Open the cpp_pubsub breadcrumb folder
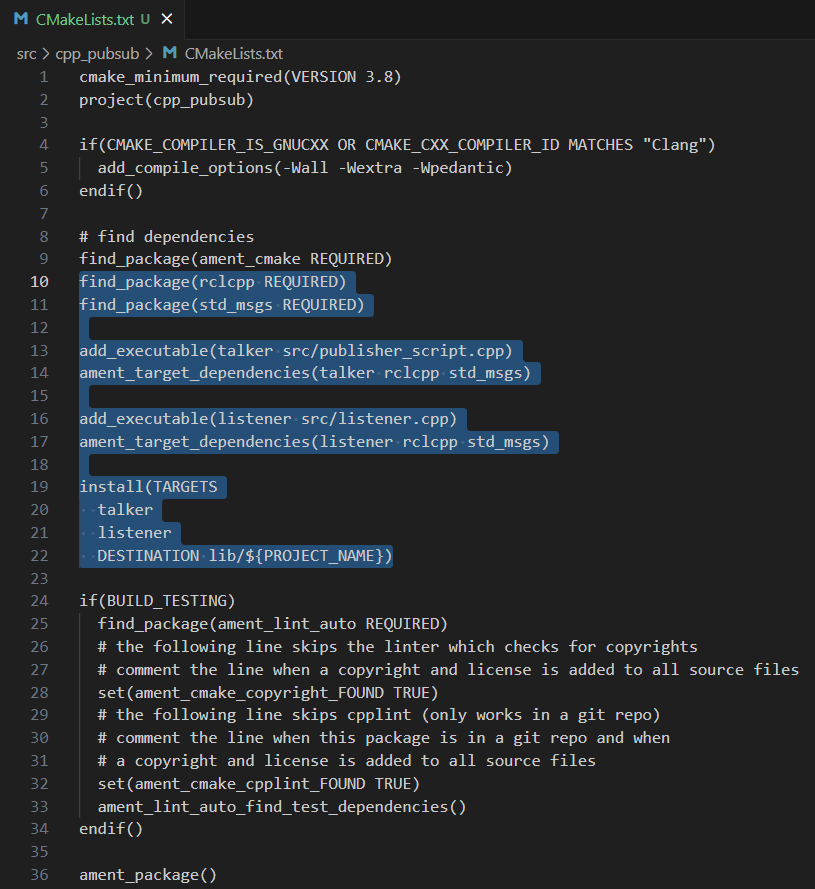 97,54
